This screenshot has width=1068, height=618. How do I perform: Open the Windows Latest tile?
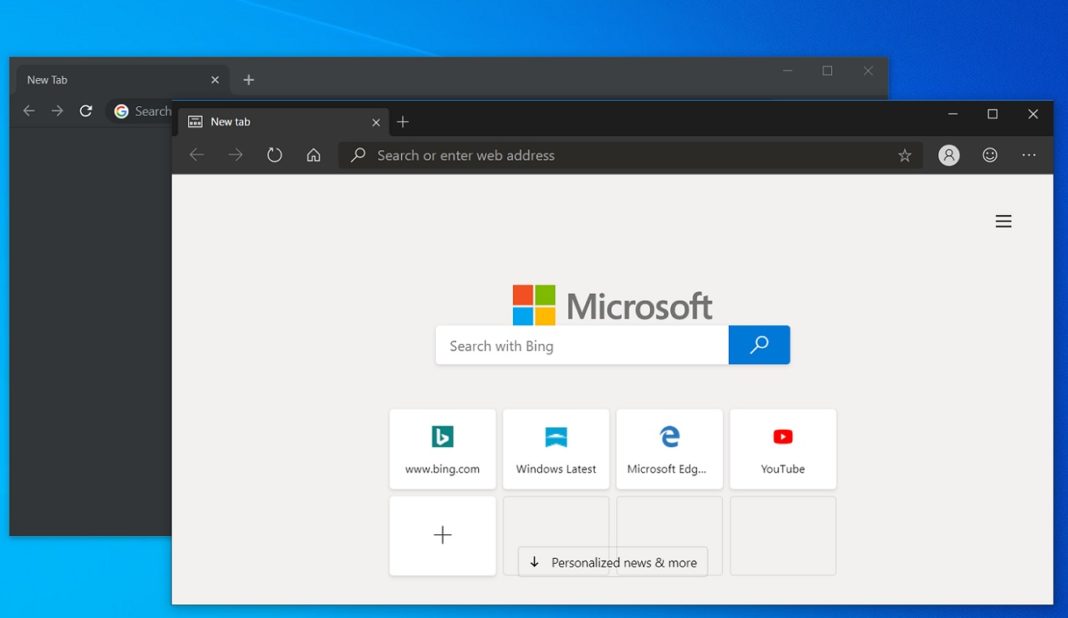556,449
